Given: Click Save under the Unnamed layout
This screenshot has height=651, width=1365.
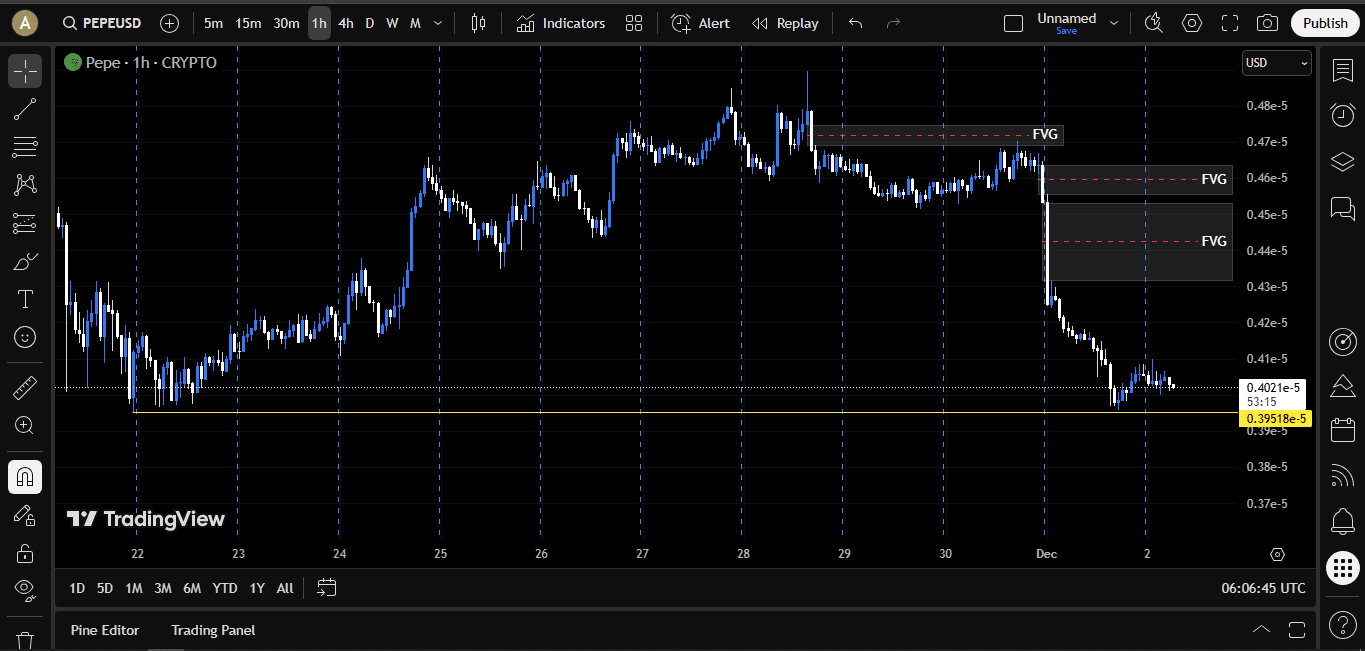Looking at the screenshot, I should 1066,31.
